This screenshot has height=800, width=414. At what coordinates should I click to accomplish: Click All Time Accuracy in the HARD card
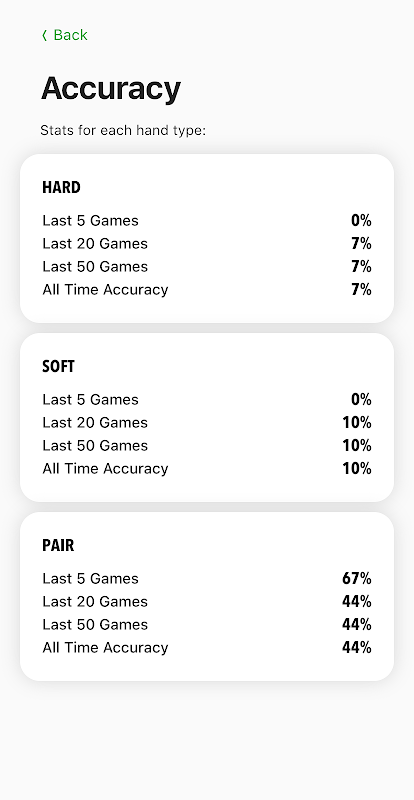(105, 289)
